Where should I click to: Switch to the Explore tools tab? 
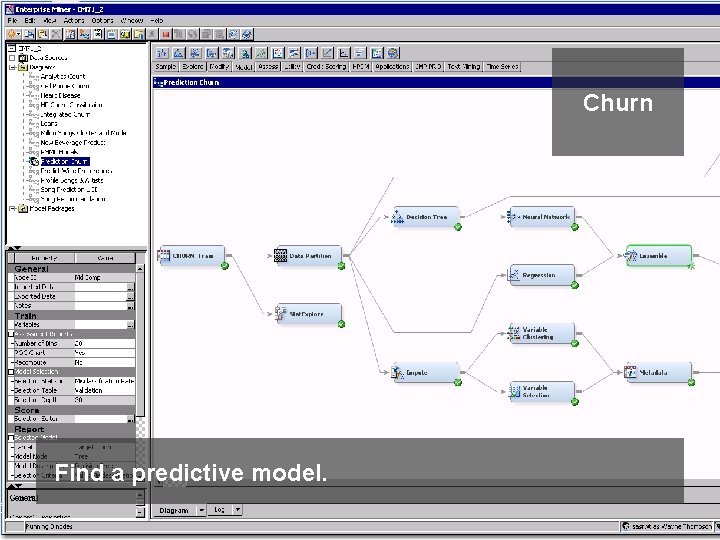pyautogui.click(x=192, y=67)
